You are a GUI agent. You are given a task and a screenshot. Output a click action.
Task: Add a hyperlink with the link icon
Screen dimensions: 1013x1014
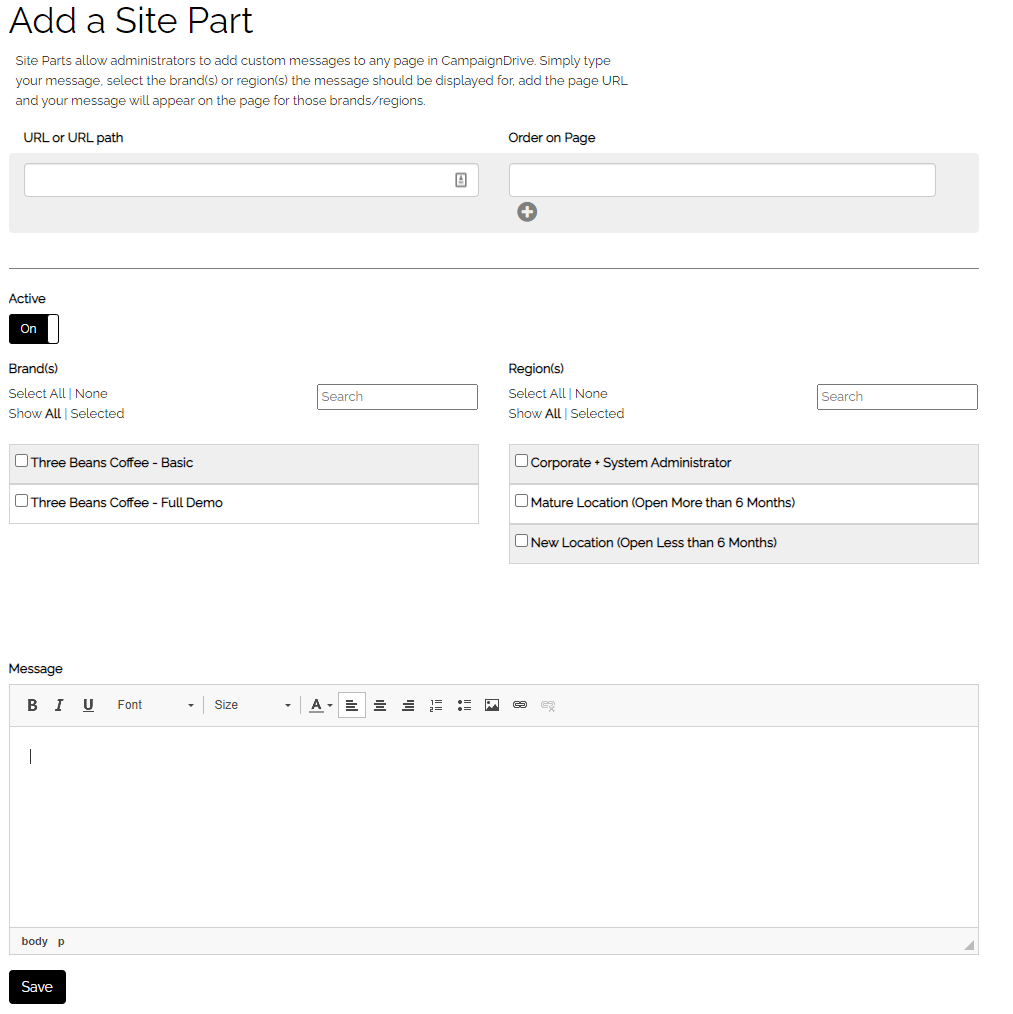tap(519, 705)
